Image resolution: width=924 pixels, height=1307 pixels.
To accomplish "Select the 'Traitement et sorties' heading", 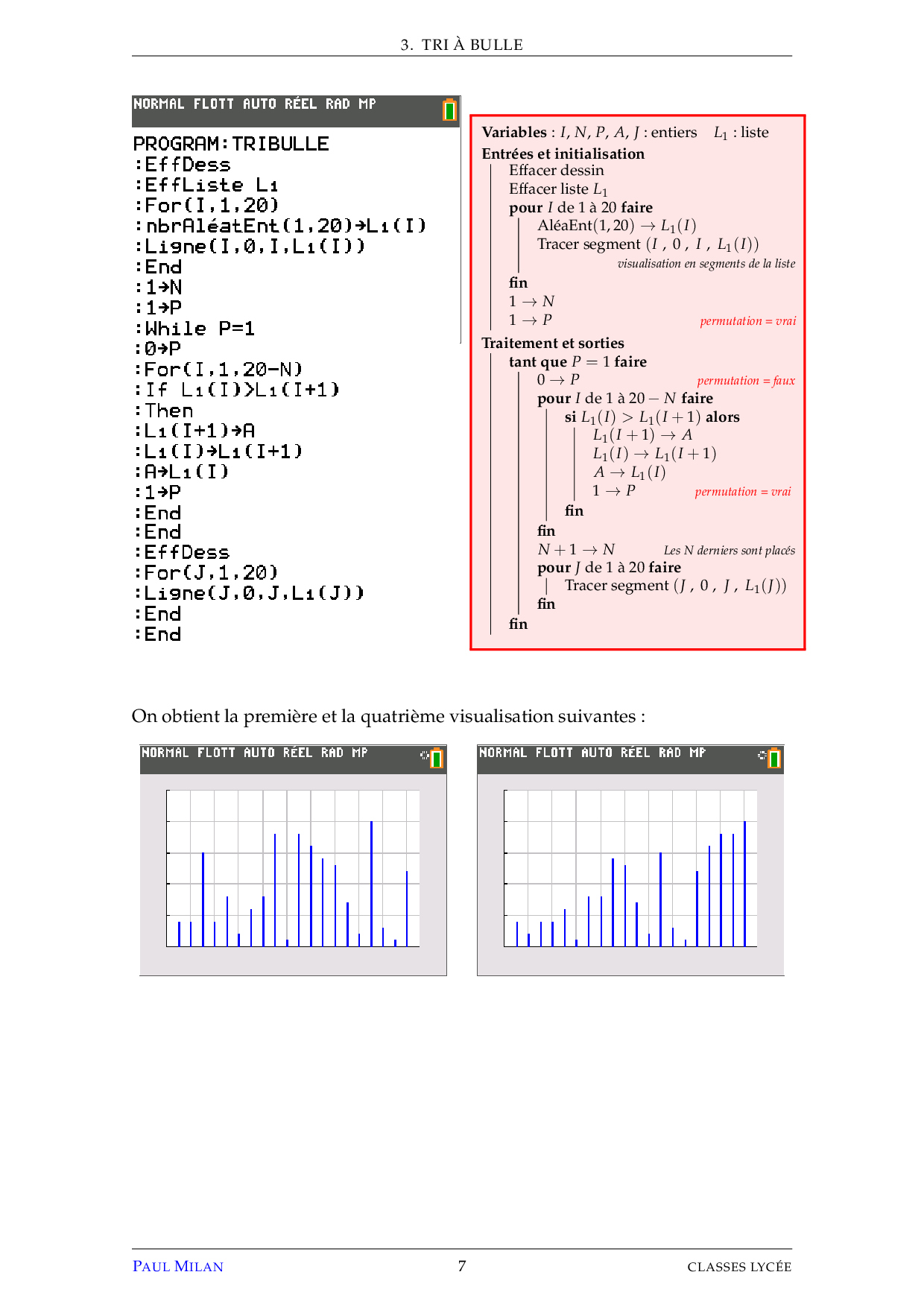I will [552, 343].
